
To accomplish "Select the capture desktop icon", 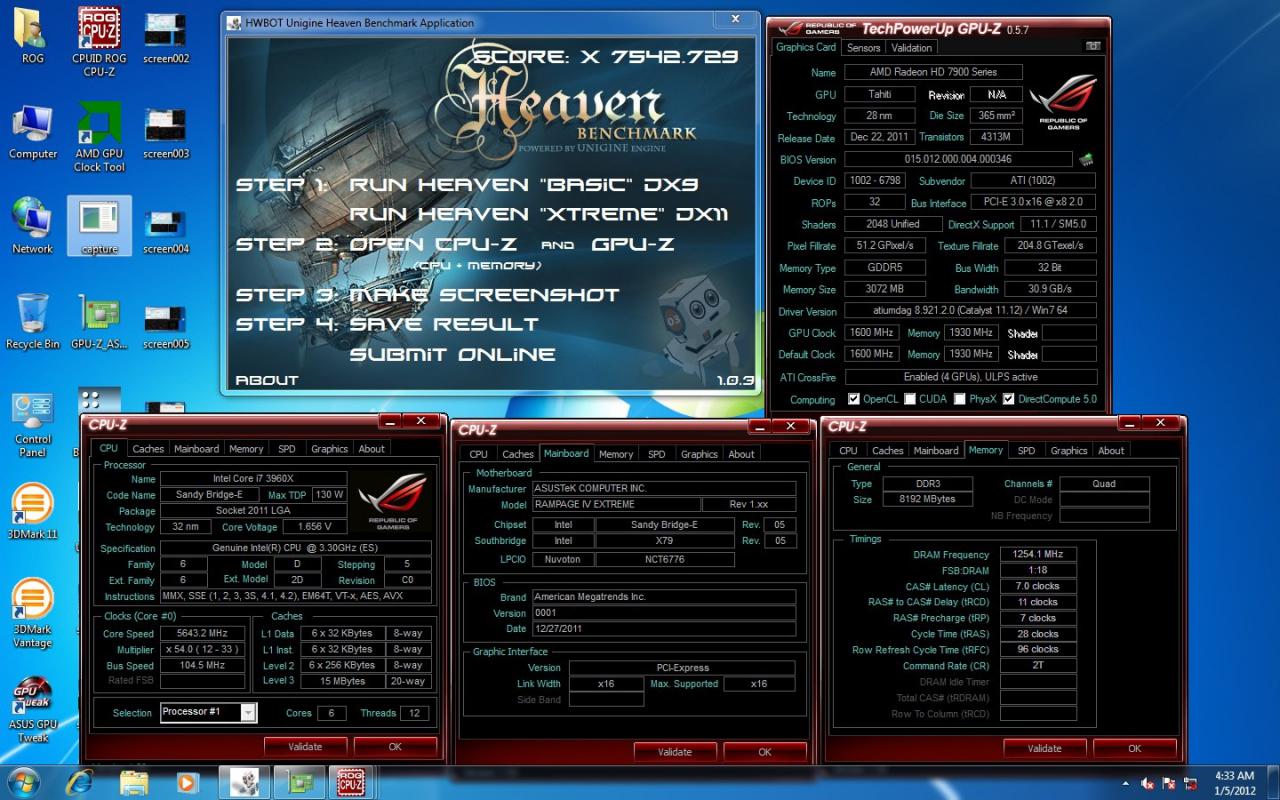I will pyautogui.click(x=99, y=227).
